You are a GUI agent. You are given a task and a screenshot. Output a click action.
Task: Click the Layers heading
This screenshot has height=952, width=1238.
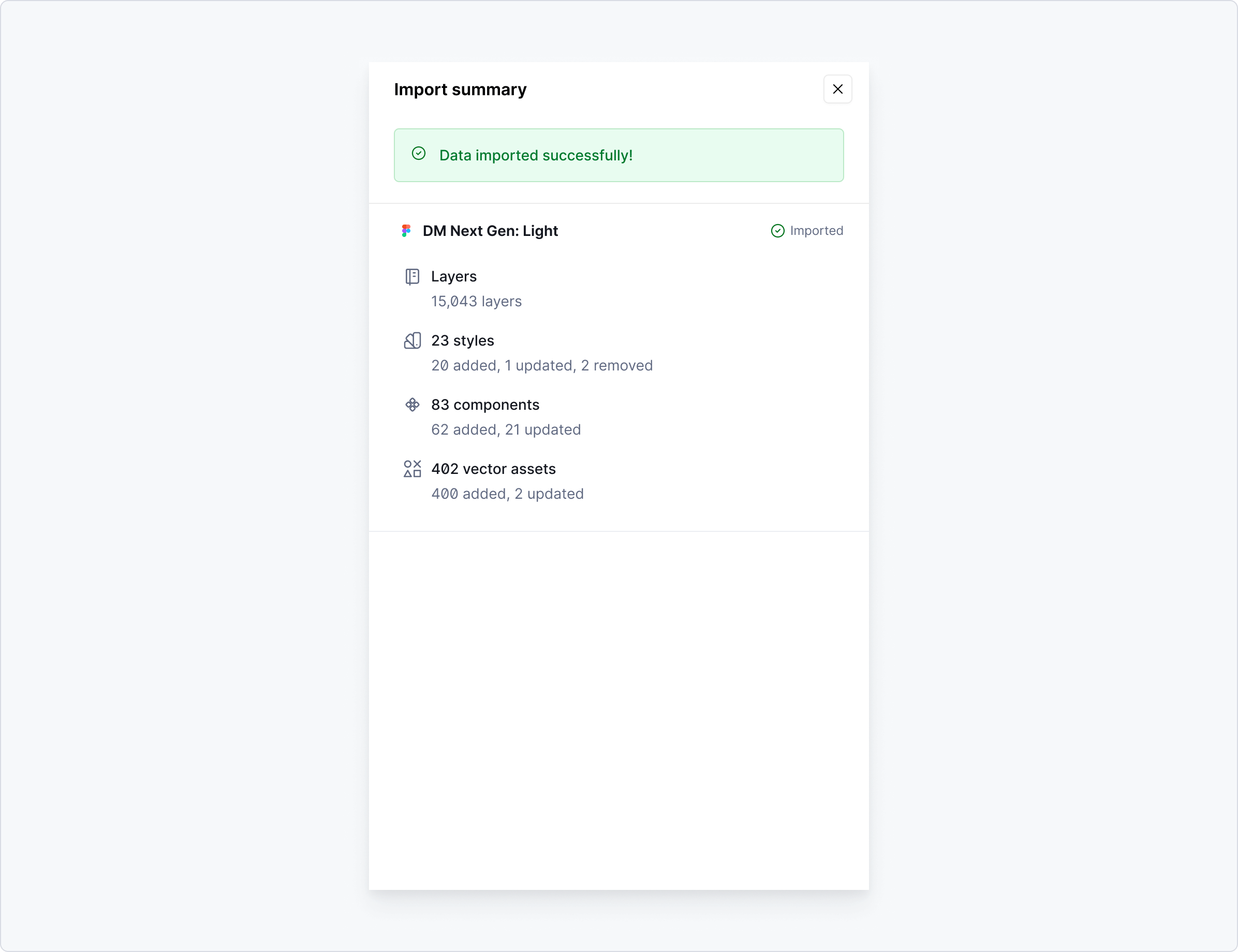(x=453, y=276)
